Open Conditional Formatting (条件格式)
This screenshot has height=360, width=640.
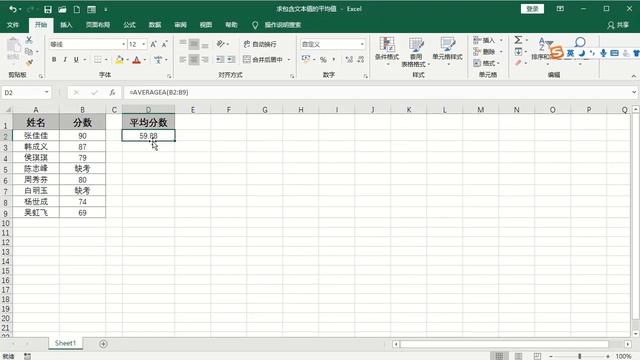coord(387,51)
